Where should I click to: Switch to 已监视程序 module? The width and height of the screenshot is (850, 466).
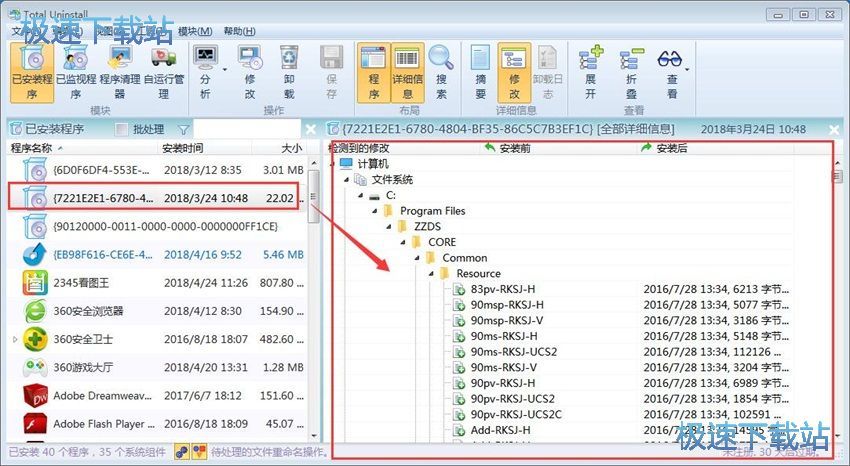click(76, 73)
